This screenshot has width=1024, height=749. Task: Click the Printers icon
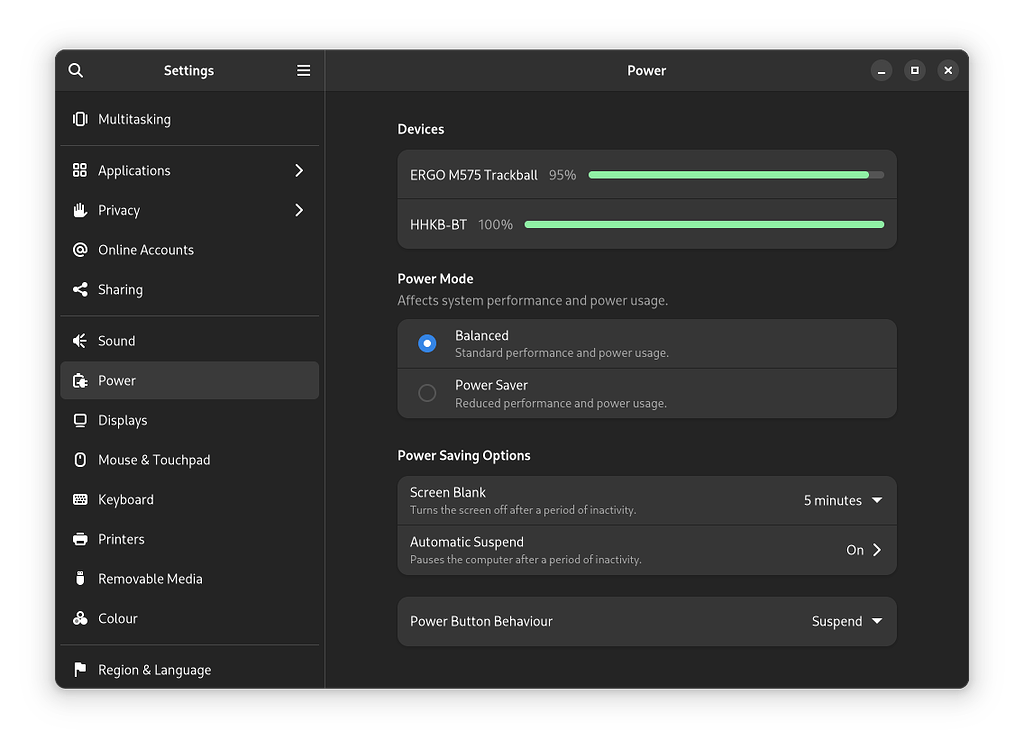tap(80, 538)
